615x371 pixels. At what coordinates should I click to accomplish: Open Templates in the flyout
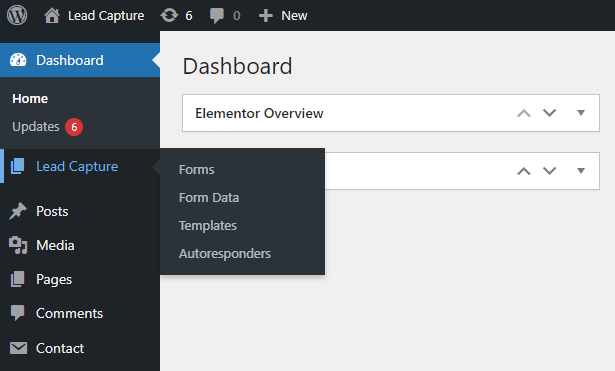[x=208, y=226]
